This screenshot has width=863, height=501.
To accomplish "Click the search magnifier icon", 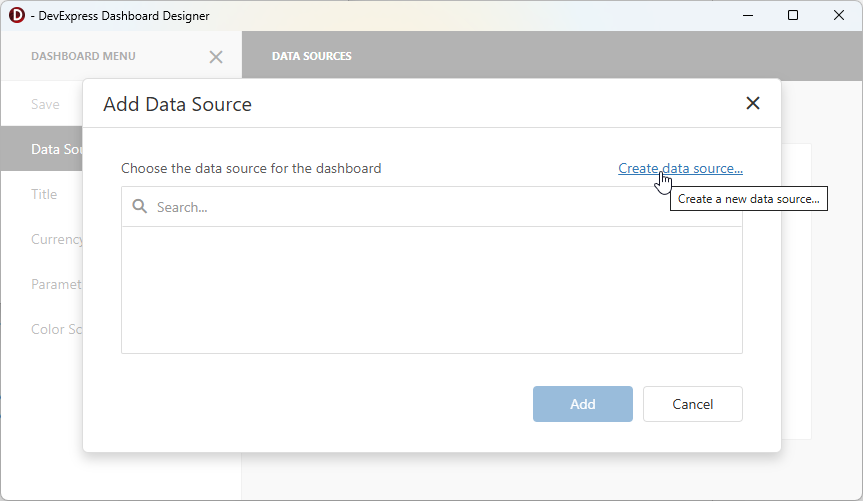I will [140, 206].
